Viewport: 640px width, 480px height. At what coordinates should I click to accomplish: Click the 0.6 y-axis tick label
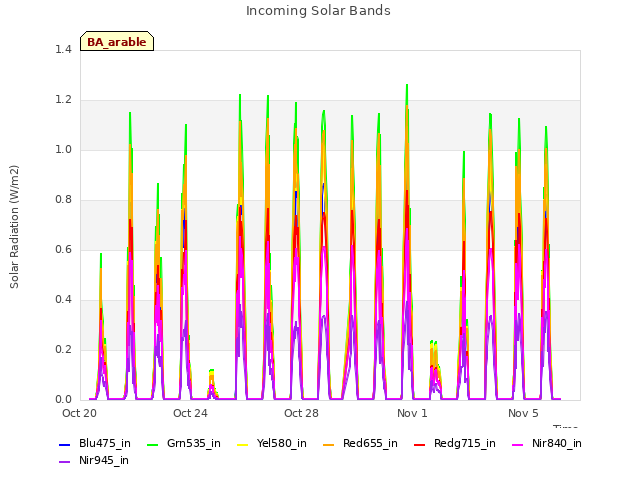(63, 250)
